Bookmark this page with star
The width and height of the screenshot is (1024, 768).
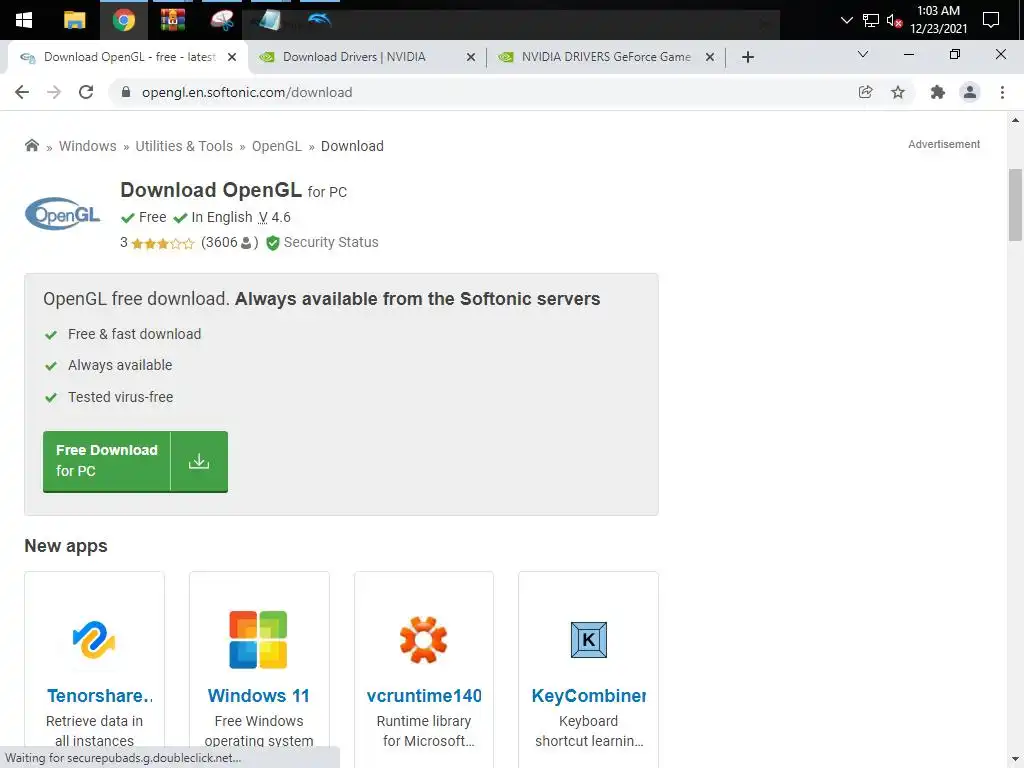tap(898, 92)
